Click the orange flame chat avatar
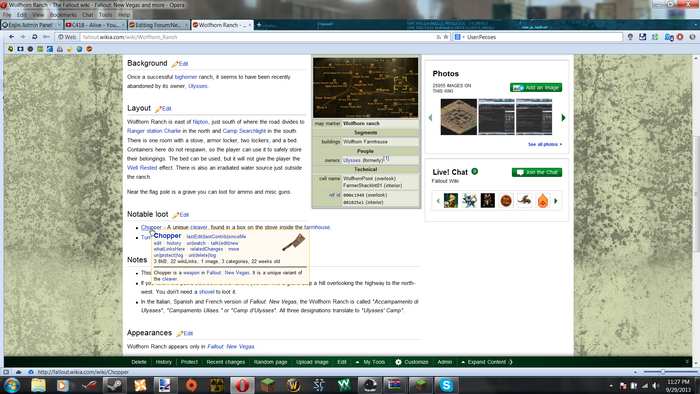Viewport: 700px width, 394px height. pos(543,200)
